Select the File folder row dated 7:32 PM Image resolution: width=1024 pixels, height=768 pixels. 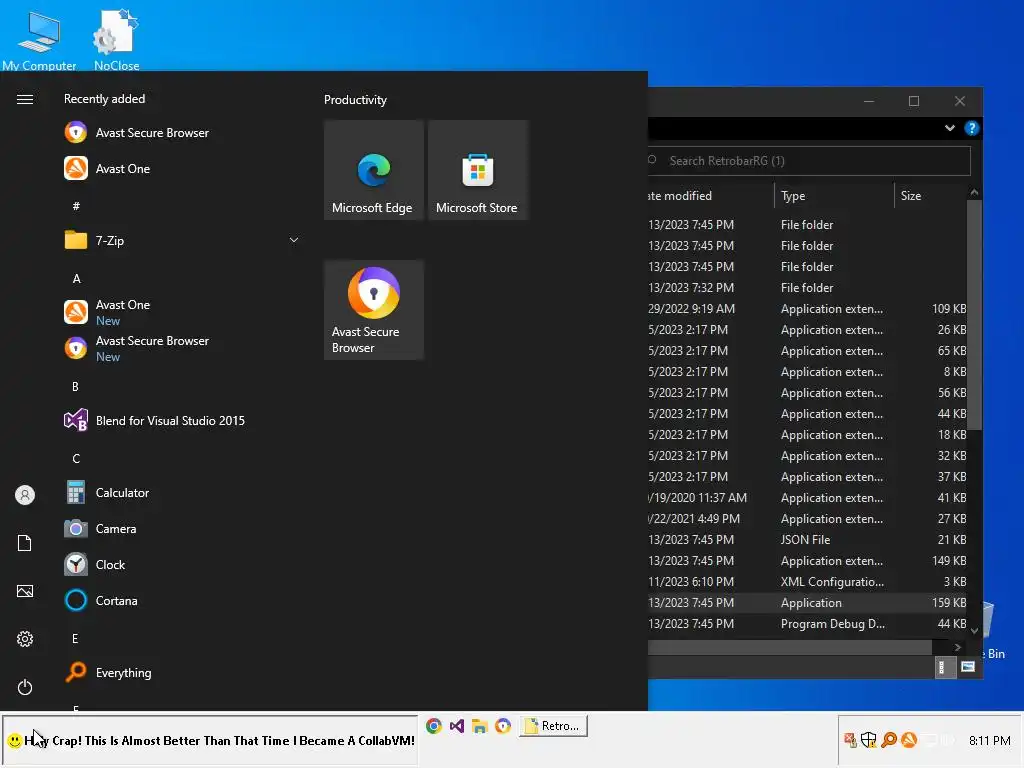[x=807, y=287]
